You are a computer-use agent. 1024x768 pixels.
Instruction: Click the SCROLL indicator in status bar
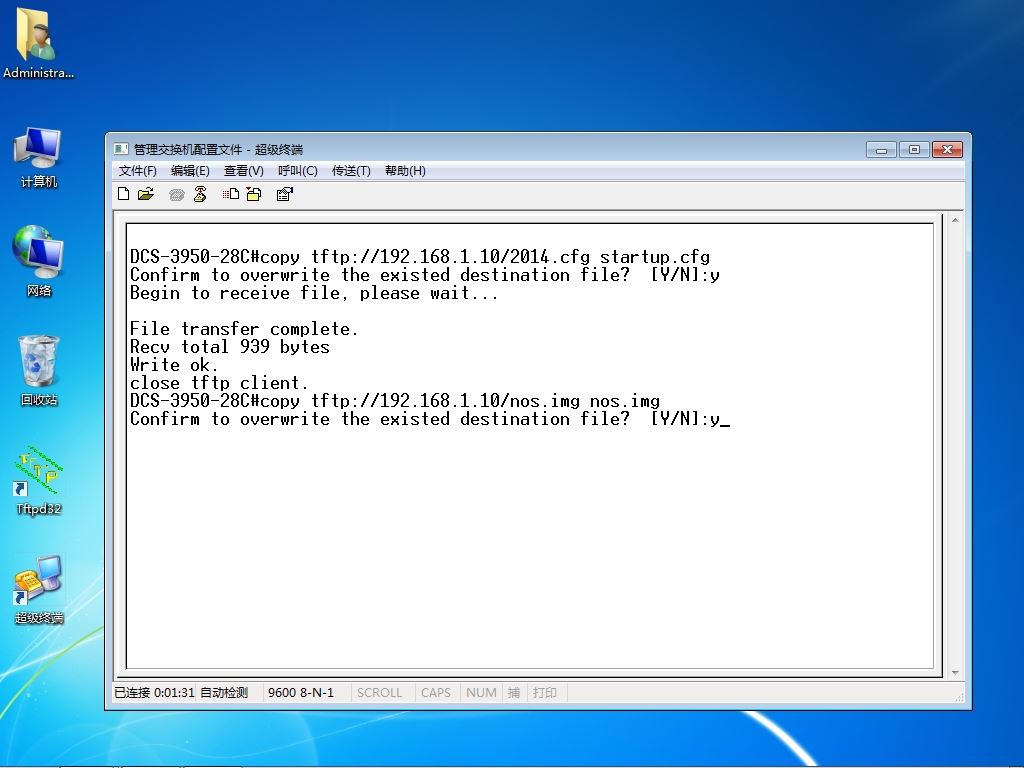click(x=379, y=692)
